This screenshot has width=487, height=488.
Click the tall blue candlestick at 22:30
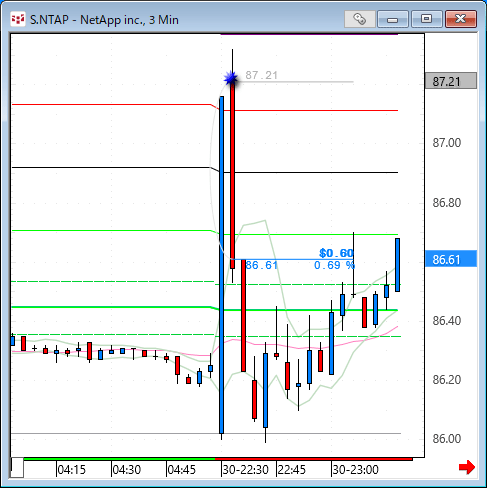click(221, 265)
